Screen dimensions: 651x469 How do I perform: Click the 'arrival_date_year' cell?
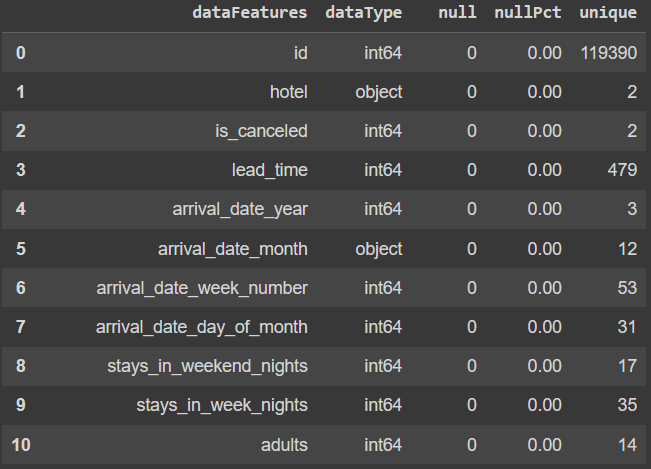240,209
